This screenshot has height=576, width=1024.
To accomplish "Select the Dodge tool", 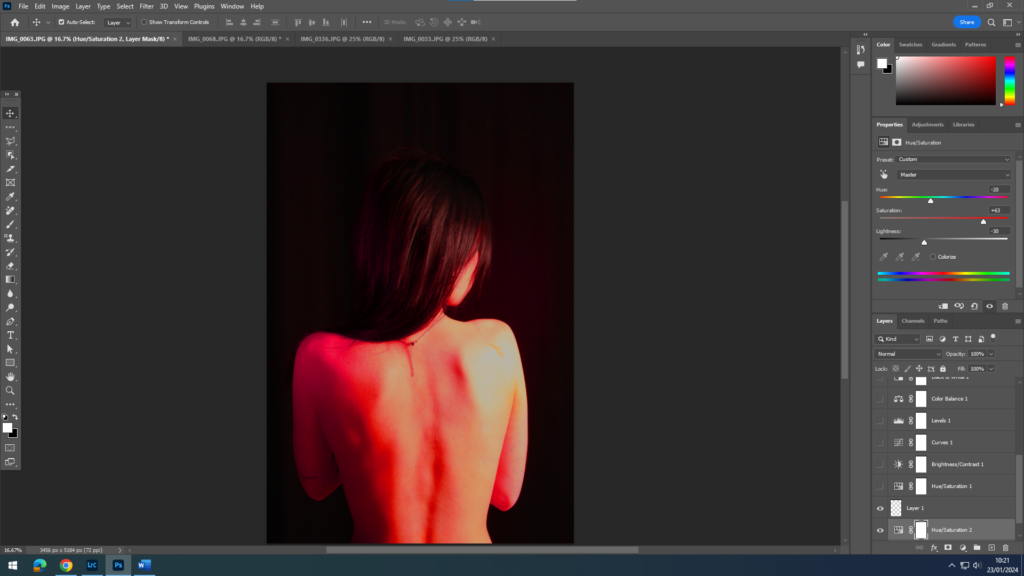I will (10, 308).
